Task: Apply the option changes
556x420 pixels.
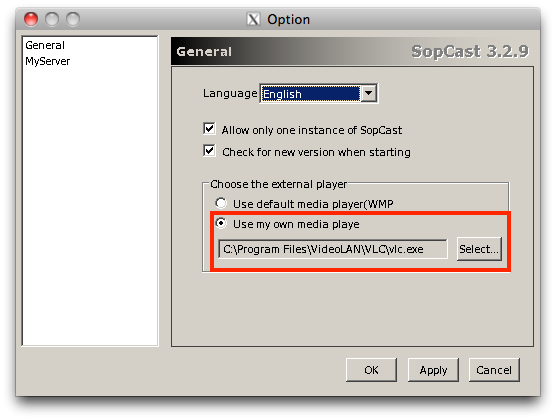Action: (433, 370)
